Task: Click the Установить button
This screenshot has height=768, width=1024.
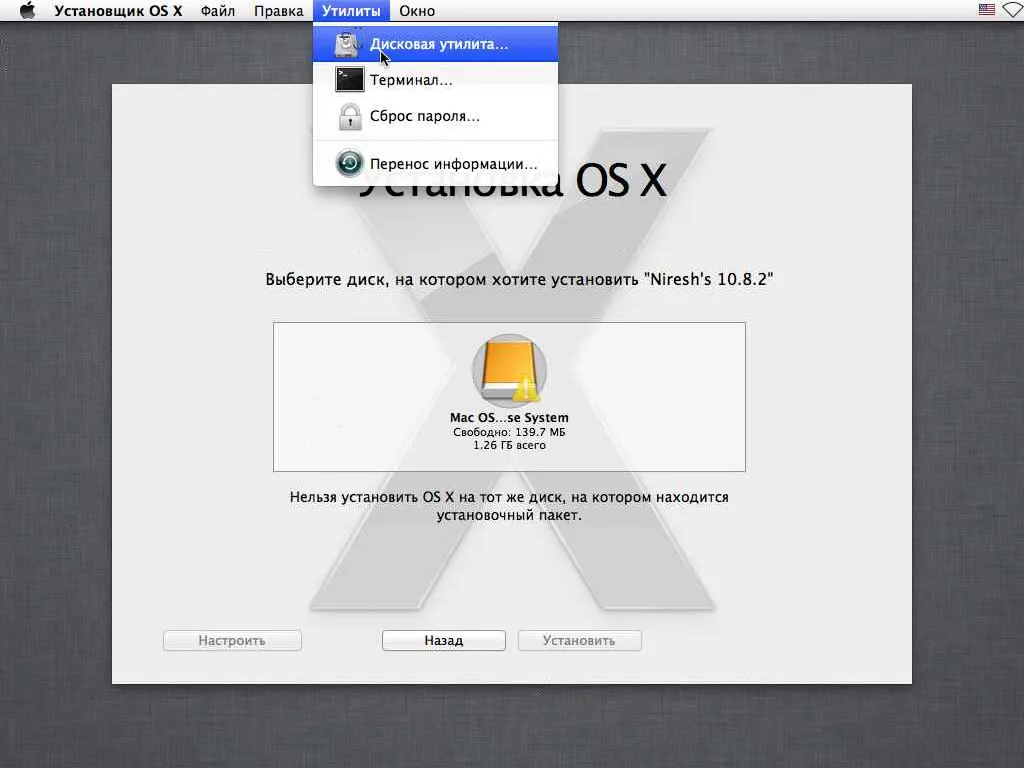Action: click(x=580, y=641)
